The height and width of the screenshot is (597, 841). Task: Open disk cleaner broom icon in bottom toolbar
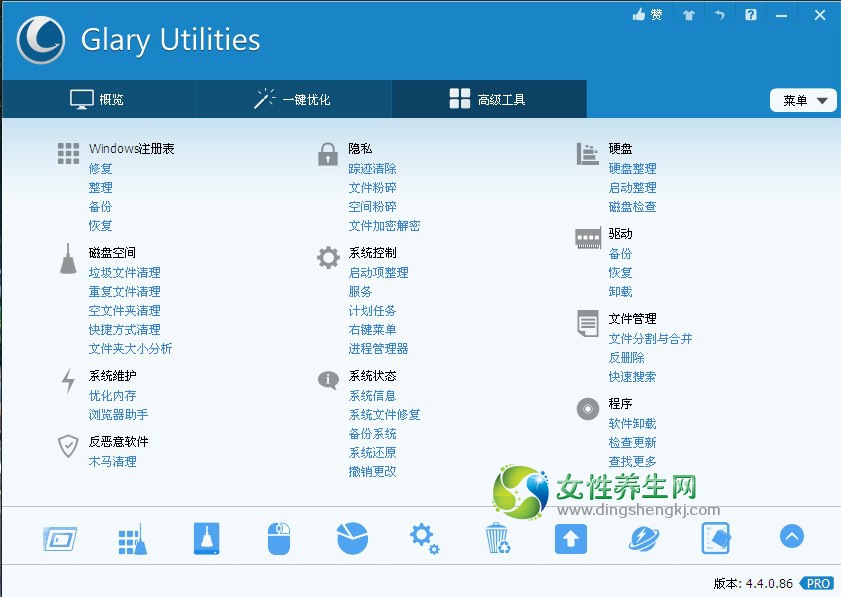pyautogui.click(x=206, y=539)
